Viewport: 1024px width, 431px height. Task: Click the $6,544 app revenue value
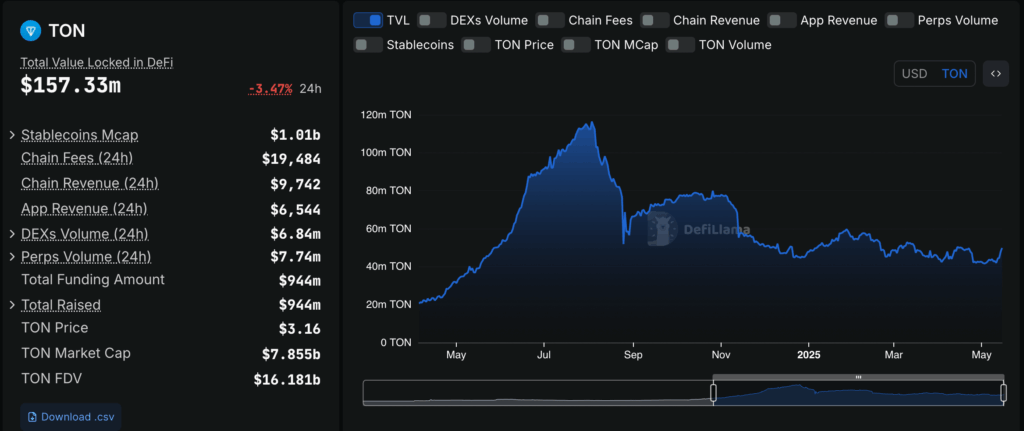tap(295, 210)
